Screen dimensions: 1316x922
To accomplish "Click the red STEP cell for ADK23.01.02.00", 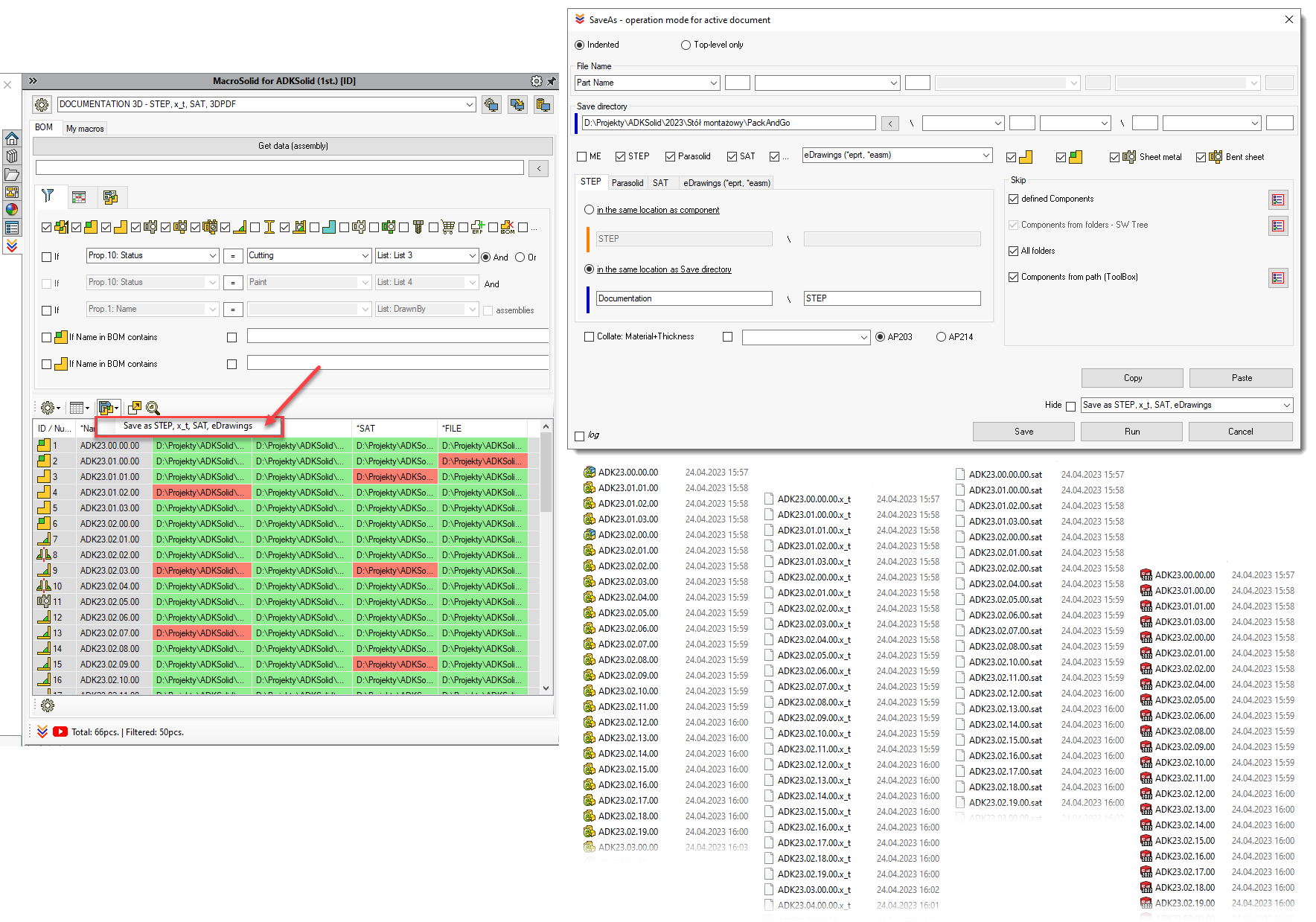I will click(202, 493).
